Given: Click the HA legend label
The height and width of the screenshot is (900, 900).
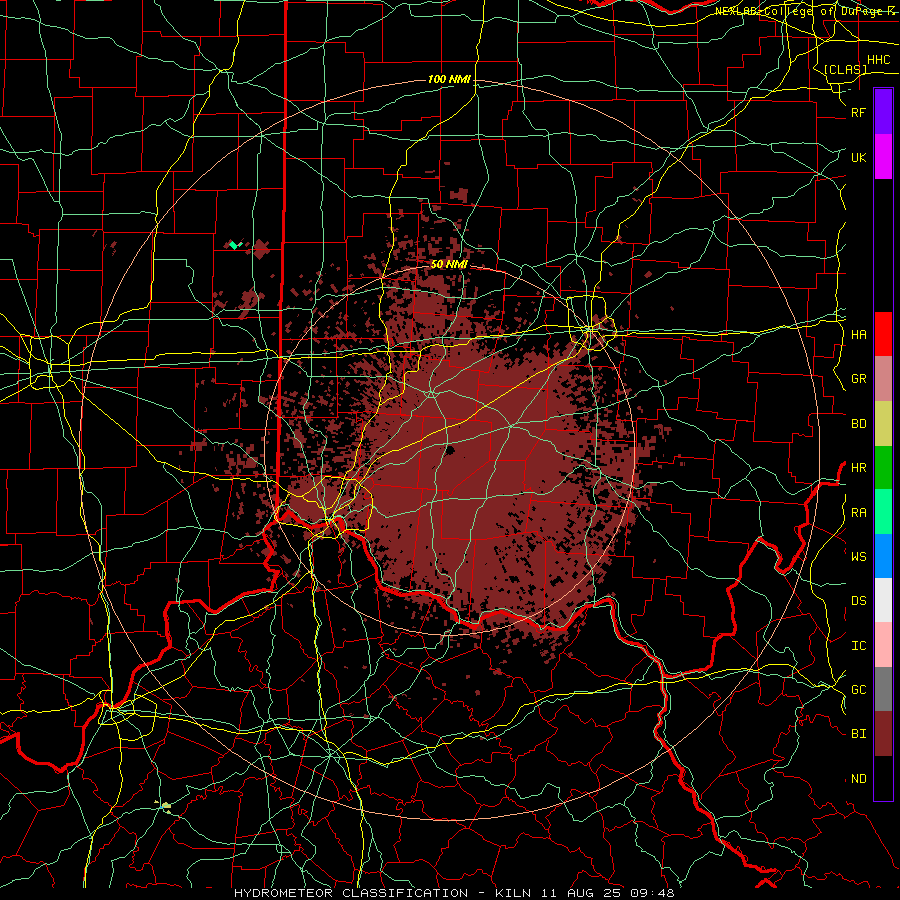Looking at the screenshot, I should [858, 335].
